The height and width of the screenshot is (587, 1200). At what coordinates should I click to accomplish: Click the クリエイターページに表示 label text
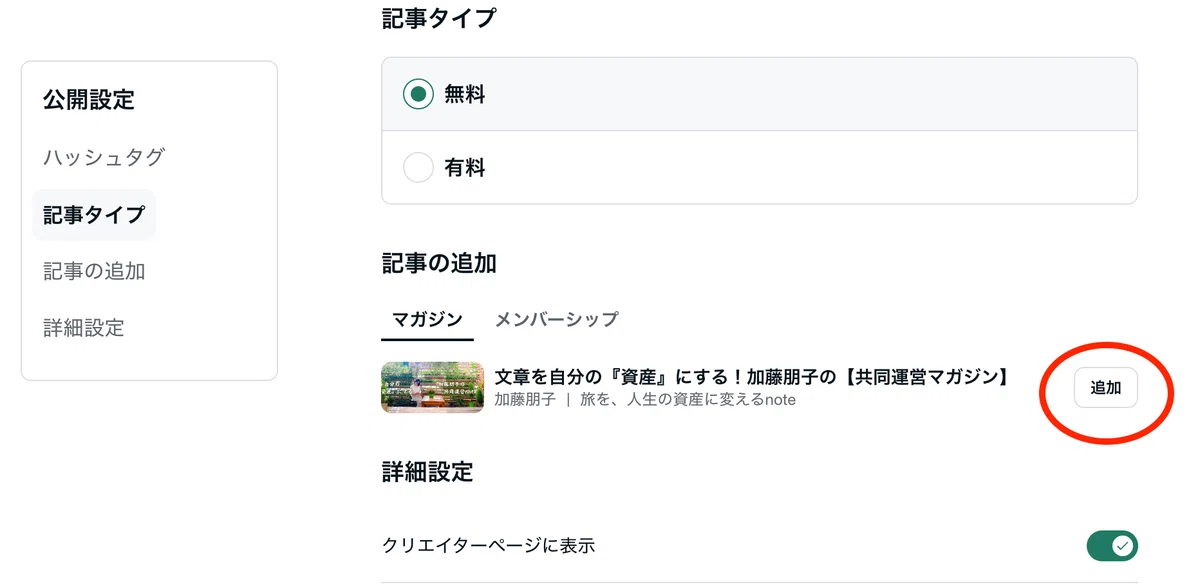pyautogui.click(x=488, y=546)
